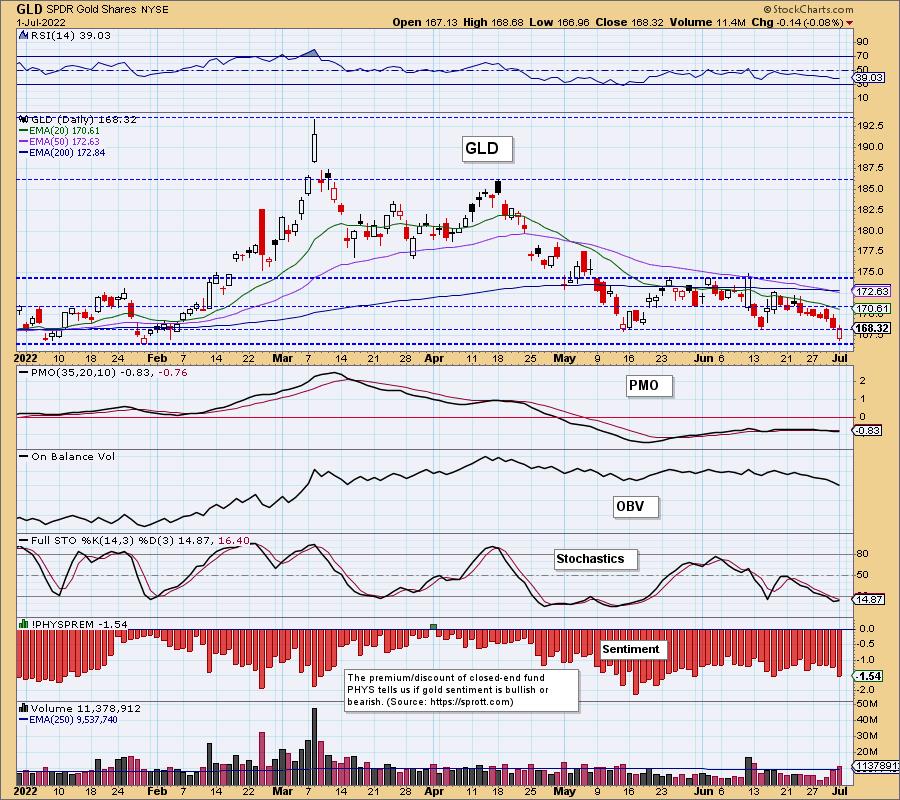This screenshot has height=800, width=900.
Task: Click the 177.5 price axis label
Action: click(871, 251)
